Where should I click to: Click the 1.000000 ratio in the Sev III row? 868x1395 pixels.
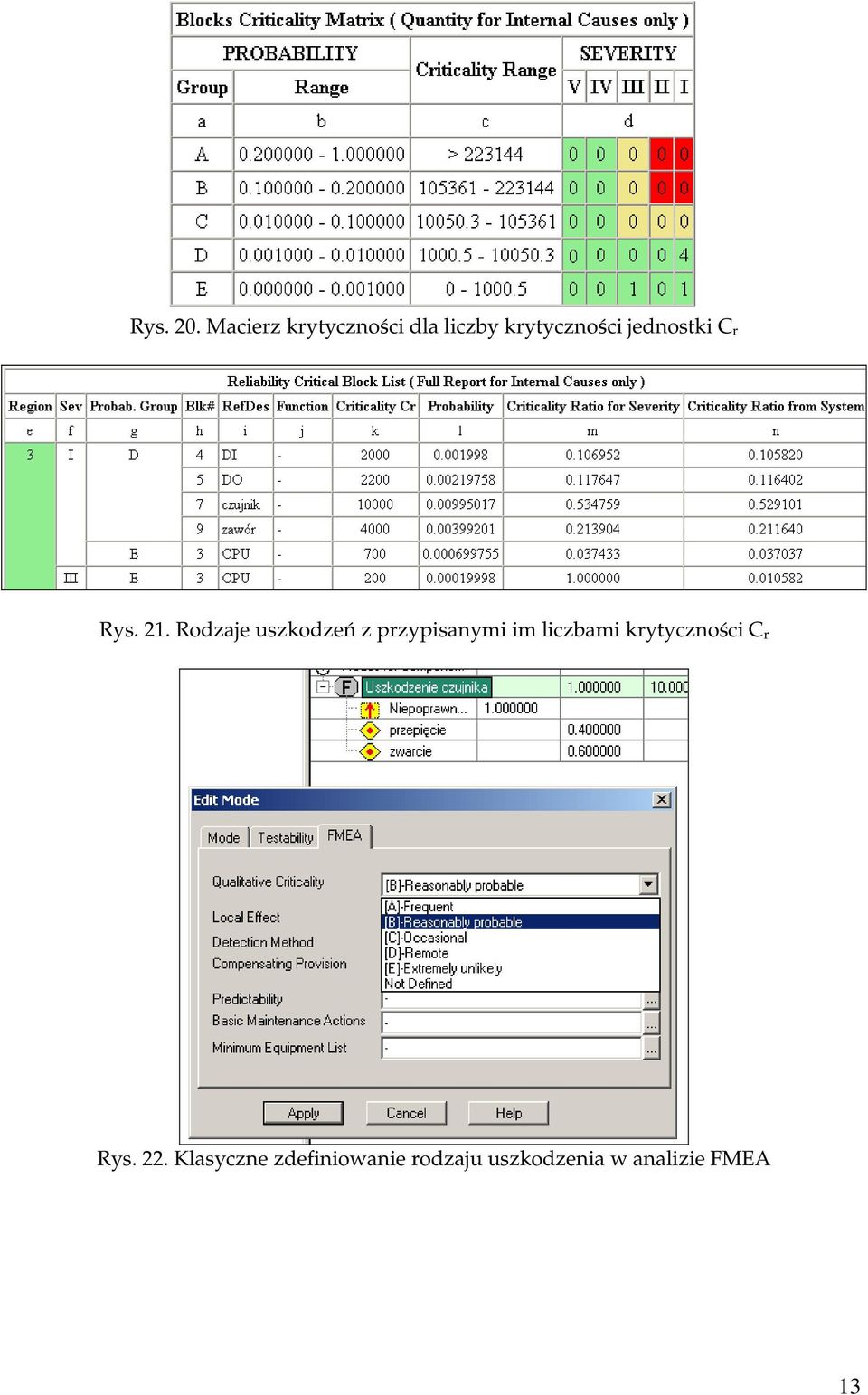593,579
